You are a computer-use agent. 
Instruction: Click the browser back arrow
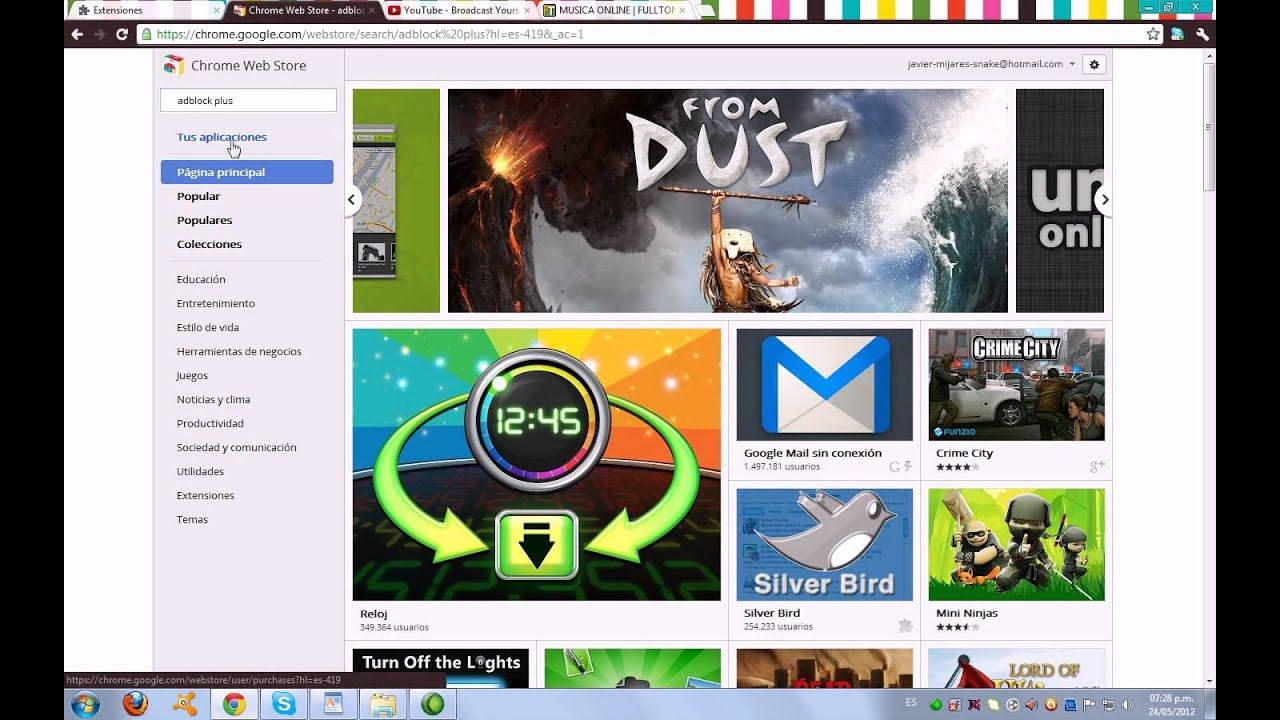tap(77, 34)
